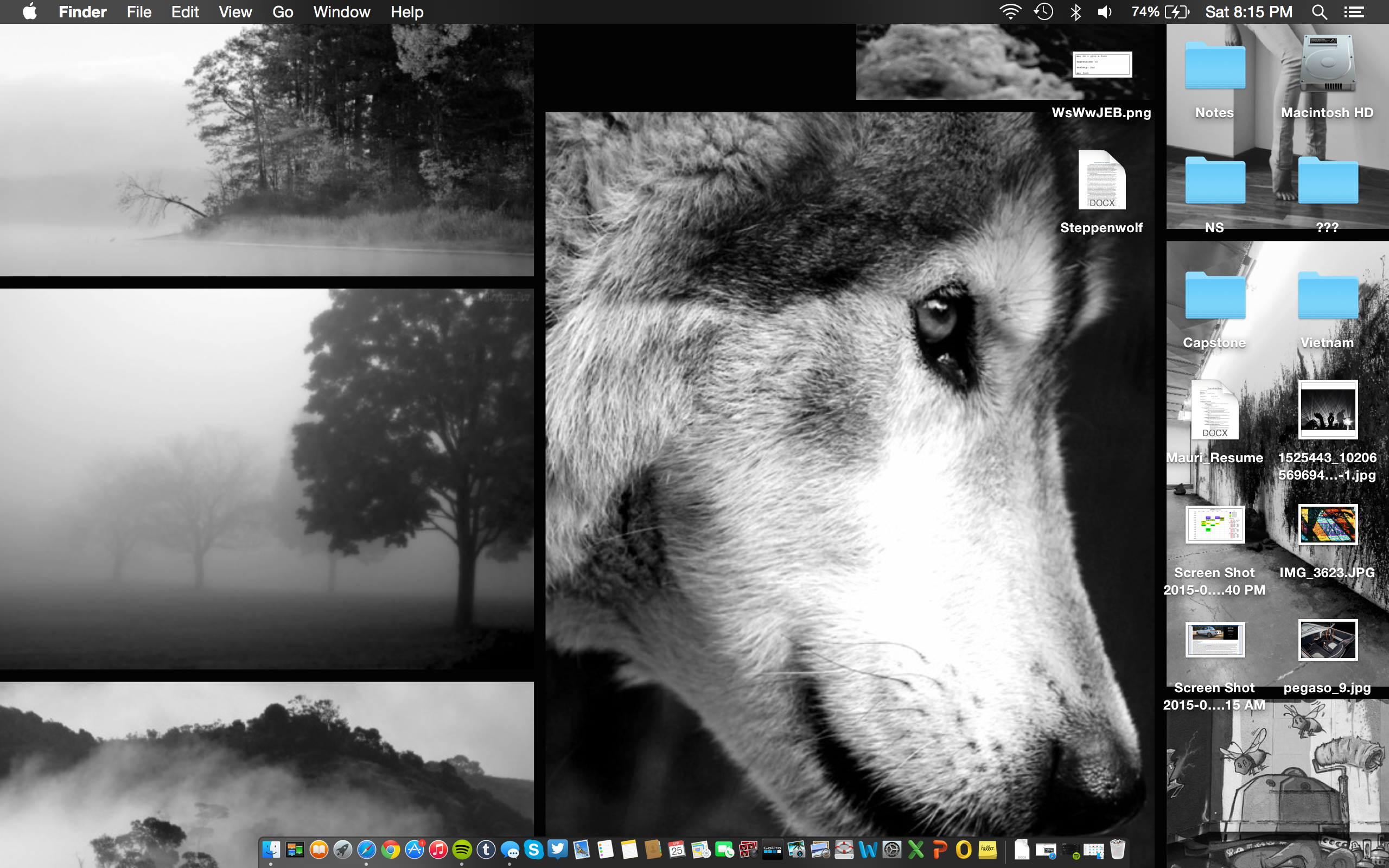Open the File menu
Viewport: 1389px width, 868px height.
[x=139, y=11]
